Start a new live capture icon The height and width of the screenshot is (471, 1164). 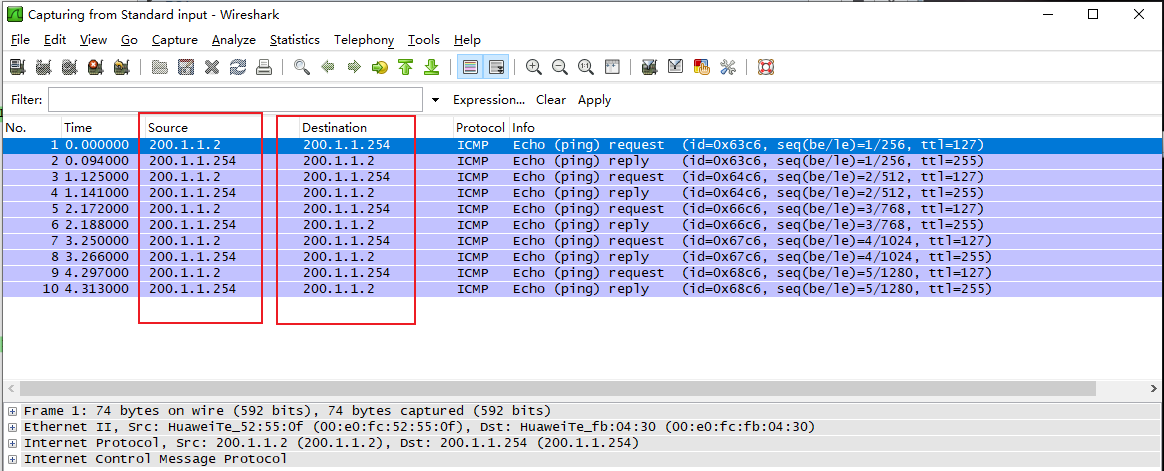[x=69, y=68]
